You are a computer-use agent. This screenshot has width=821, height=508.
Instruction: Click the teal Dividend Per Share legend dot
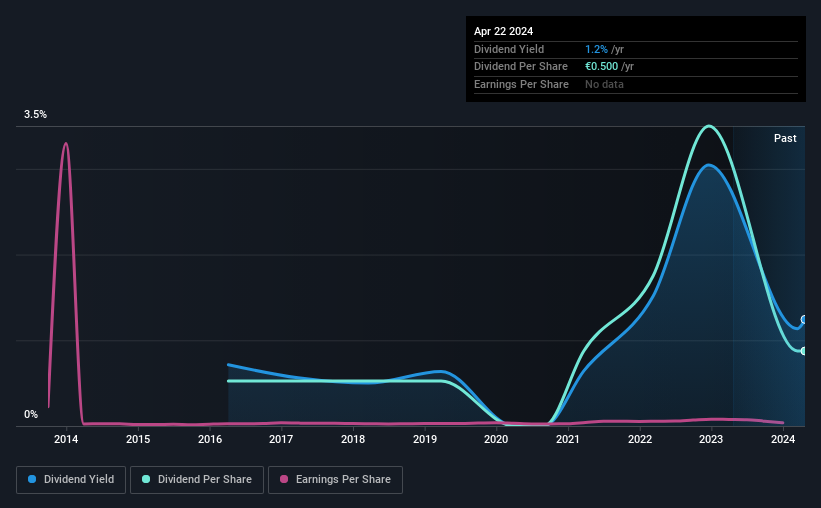coord(146,479)
